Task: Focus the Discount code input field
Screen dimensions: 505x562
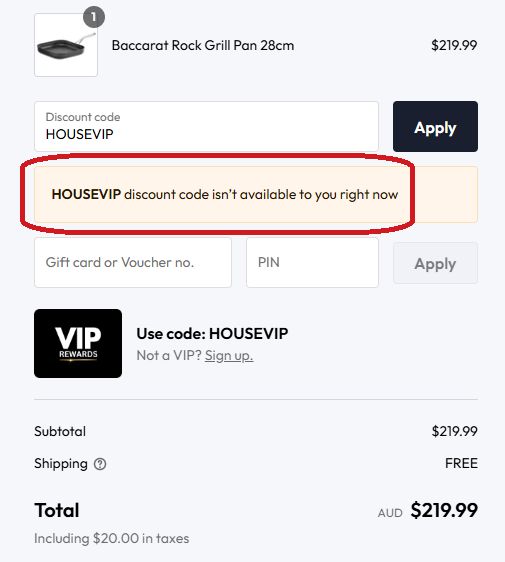Action: pos(206,127)
